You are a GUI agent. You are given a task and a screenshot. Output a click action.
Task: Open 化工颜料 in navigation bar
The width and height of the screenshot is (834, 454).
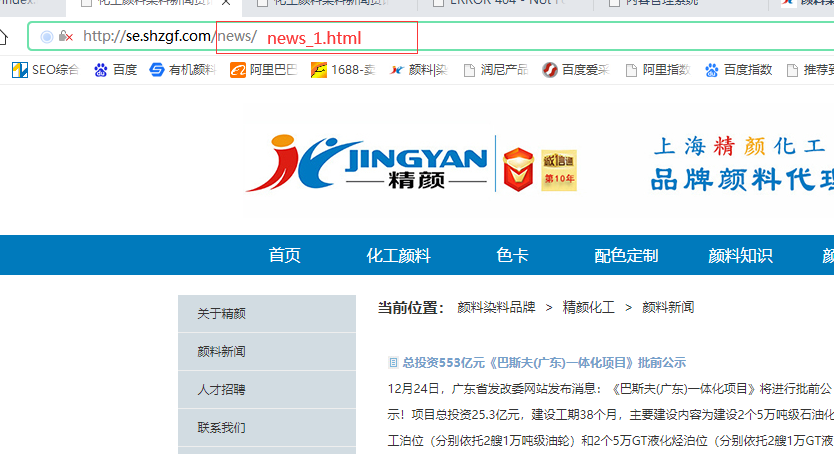point(398,255)
